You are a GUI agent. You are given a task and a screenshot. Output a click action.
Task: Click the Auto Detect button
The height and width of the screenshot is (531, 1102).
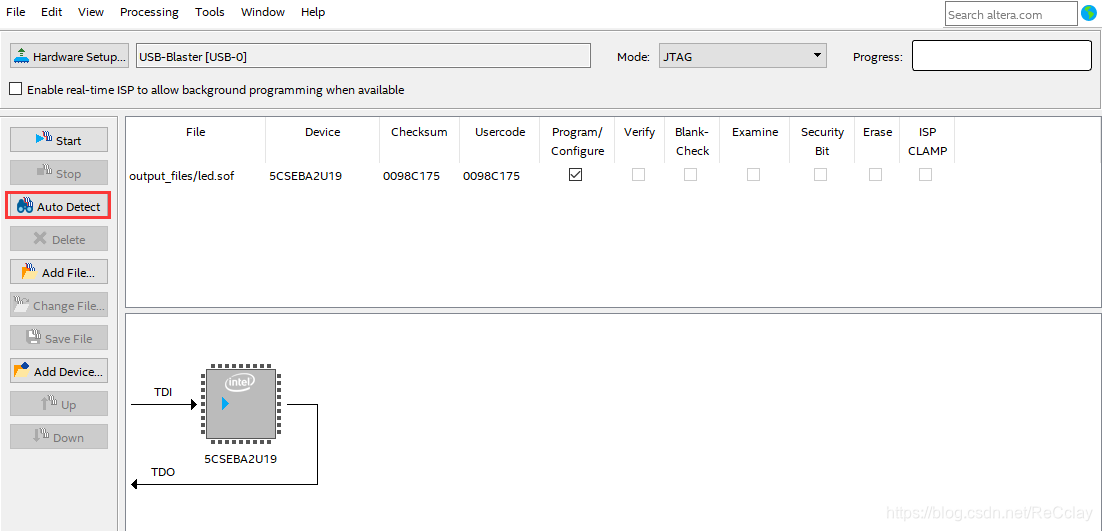[59, 206]
